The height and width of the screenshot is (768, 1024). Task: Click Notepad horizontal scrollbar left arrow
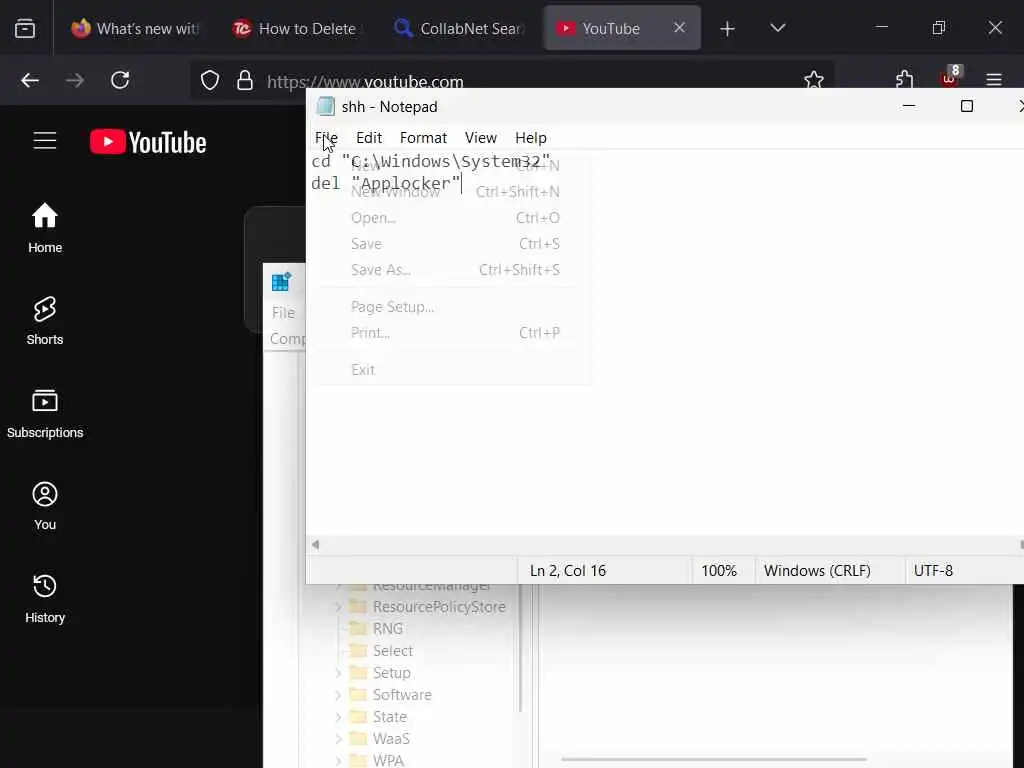[315, 545]
